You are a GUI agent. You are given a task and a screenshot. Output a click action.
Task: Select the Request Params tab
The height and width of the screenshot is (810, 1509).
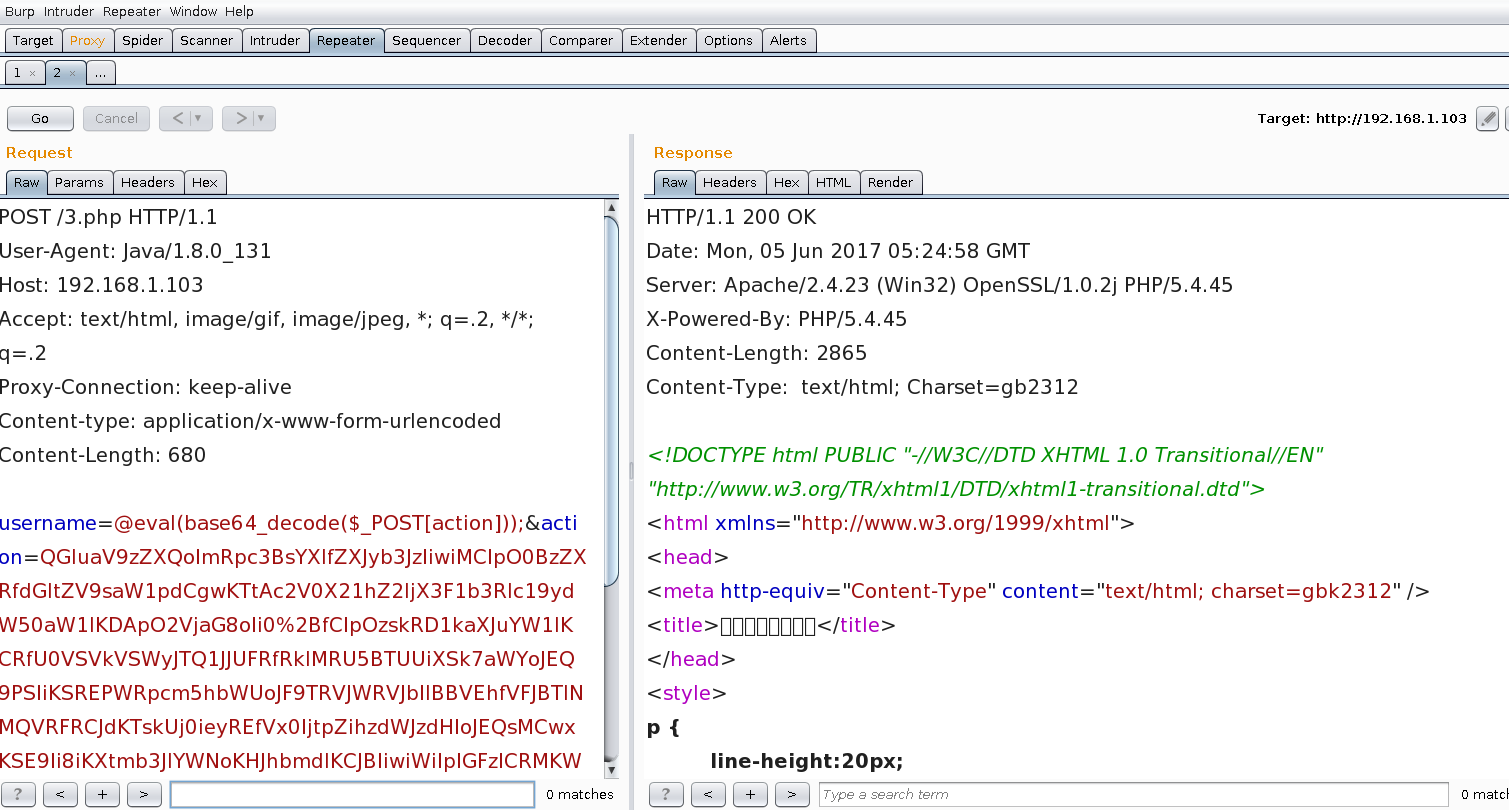80,182
